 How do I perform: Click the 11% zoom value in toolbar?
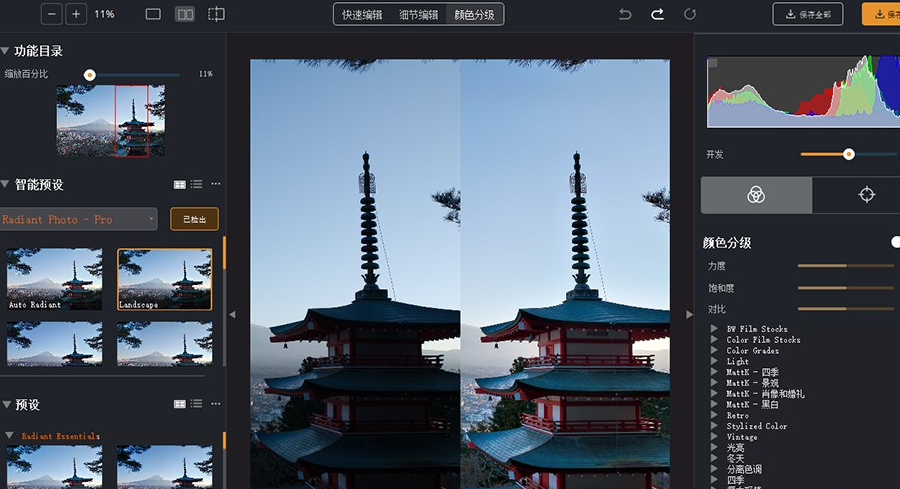pos(104,14)
